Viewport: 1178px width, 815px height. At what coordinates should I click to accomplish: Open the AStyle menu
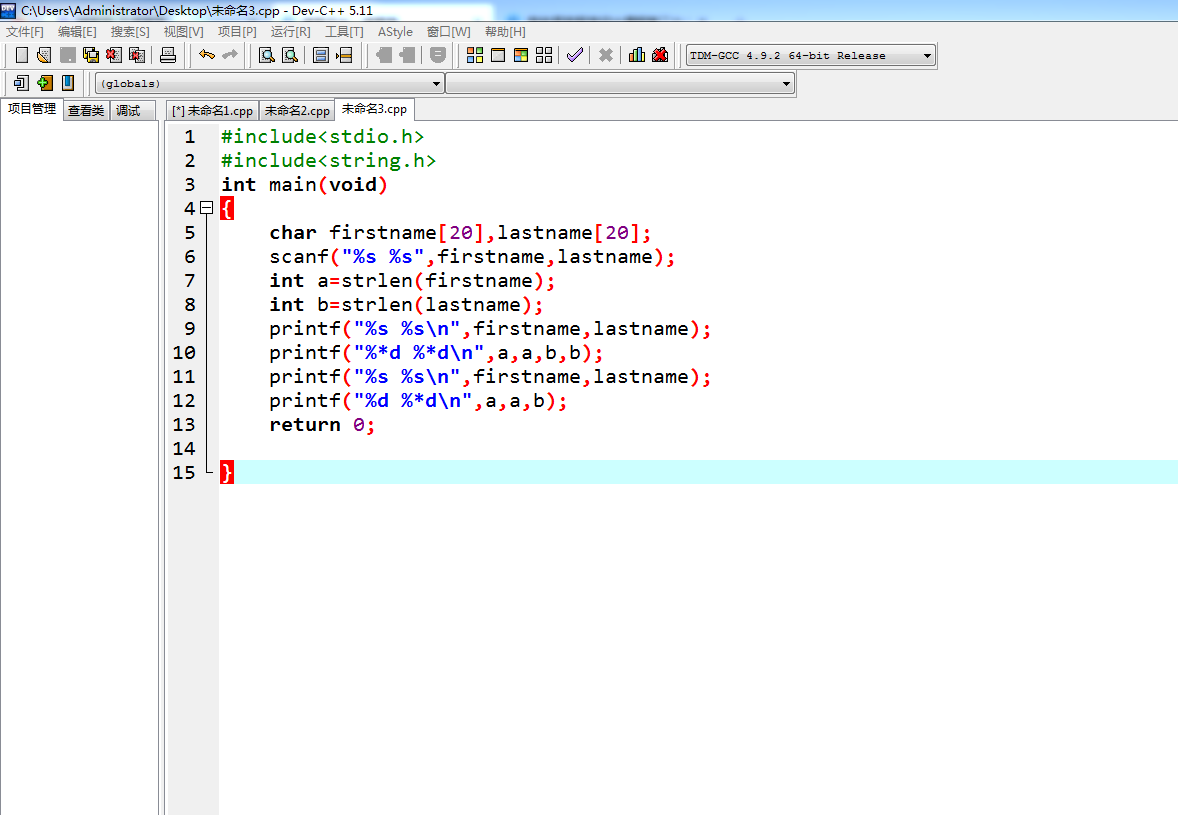pos(395,32)
